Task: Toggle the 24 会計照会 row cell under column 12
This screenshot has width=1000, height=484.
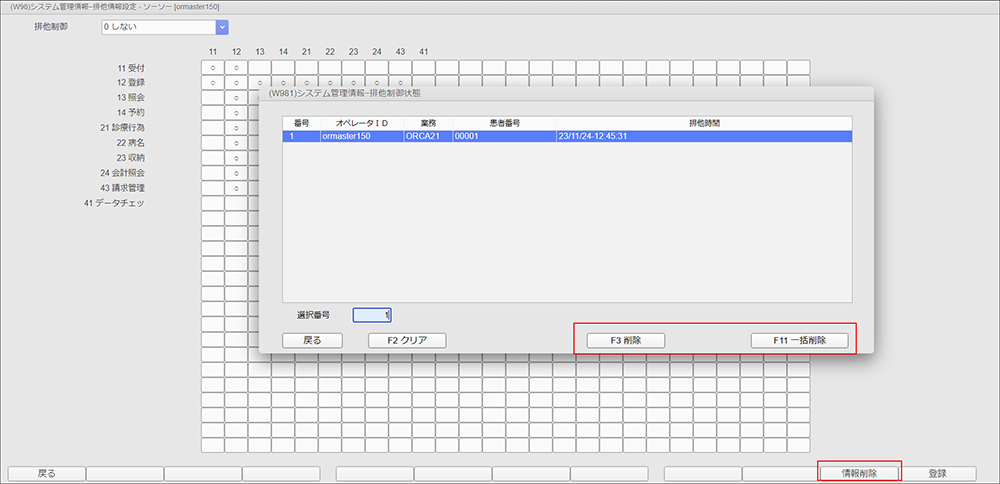Action: click(x=236, y=173)
